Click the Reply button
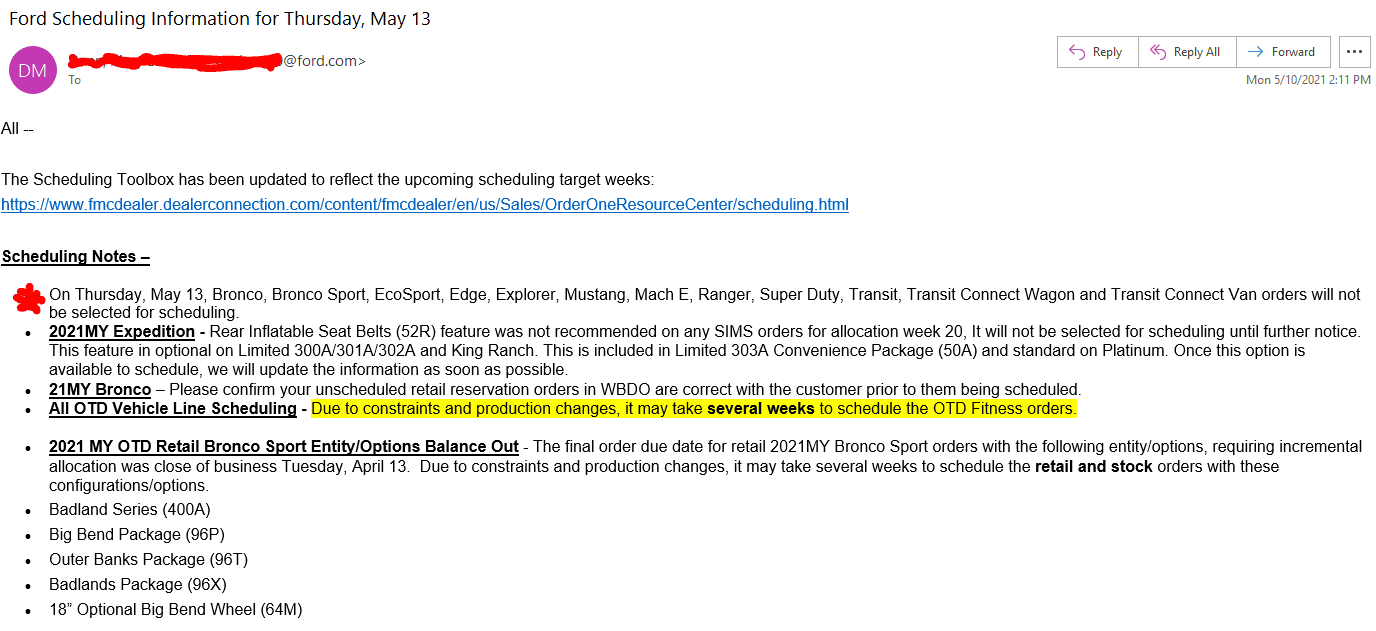This screenshot has width=1376, height=631. coord(1097,52)
